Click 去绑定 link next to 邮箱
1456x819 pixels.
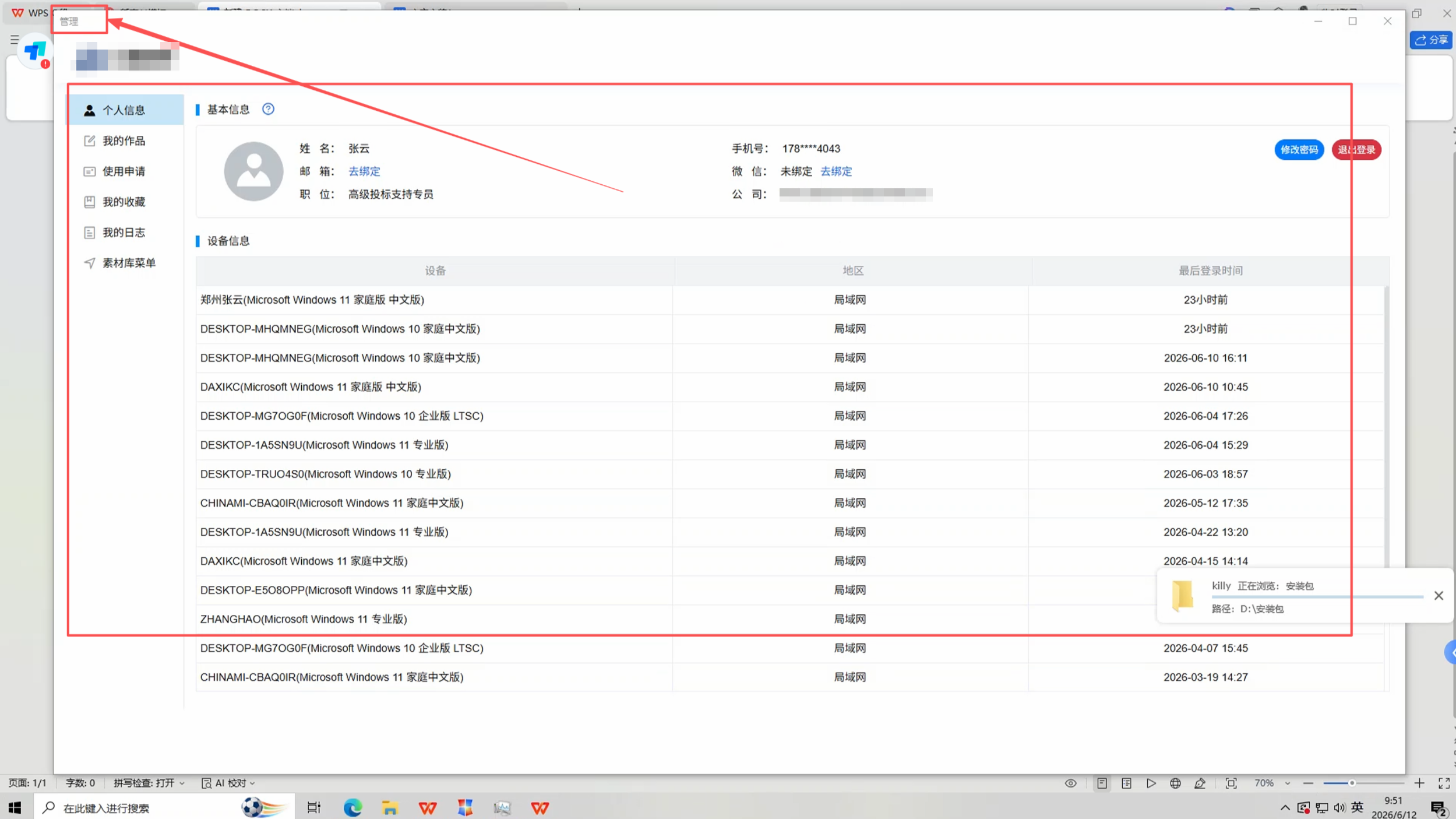364,171
